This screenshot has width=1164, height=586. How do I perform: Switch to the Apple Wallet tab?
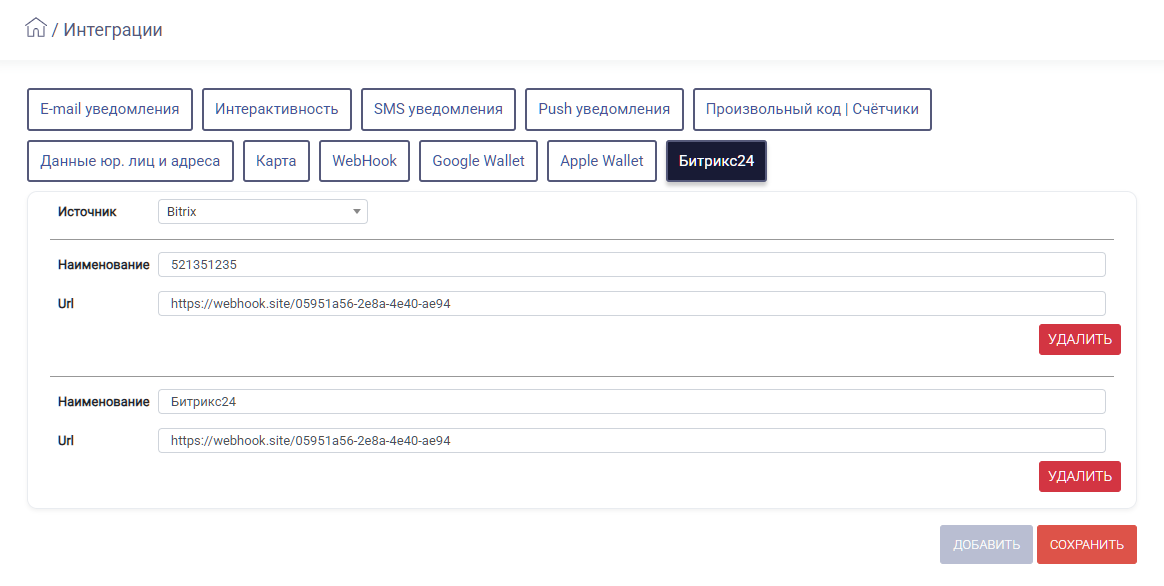pos(602,161)
